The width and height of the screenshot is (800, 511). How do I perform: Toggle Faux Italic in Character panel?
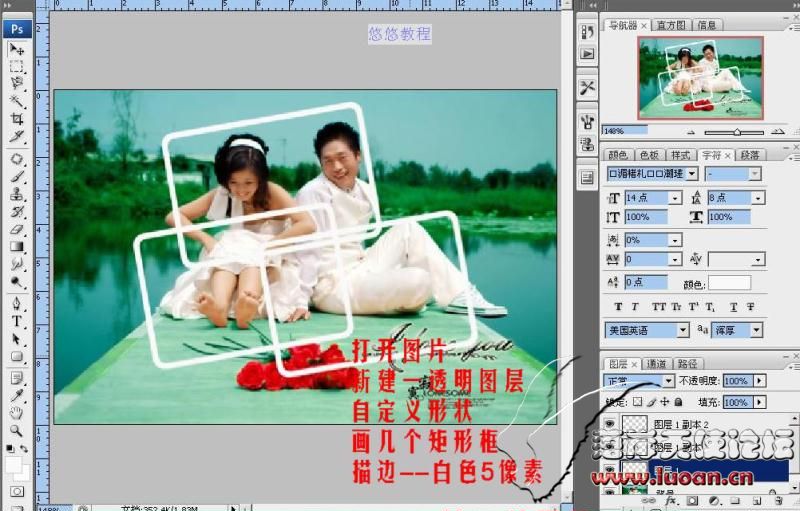click(635, 307)
